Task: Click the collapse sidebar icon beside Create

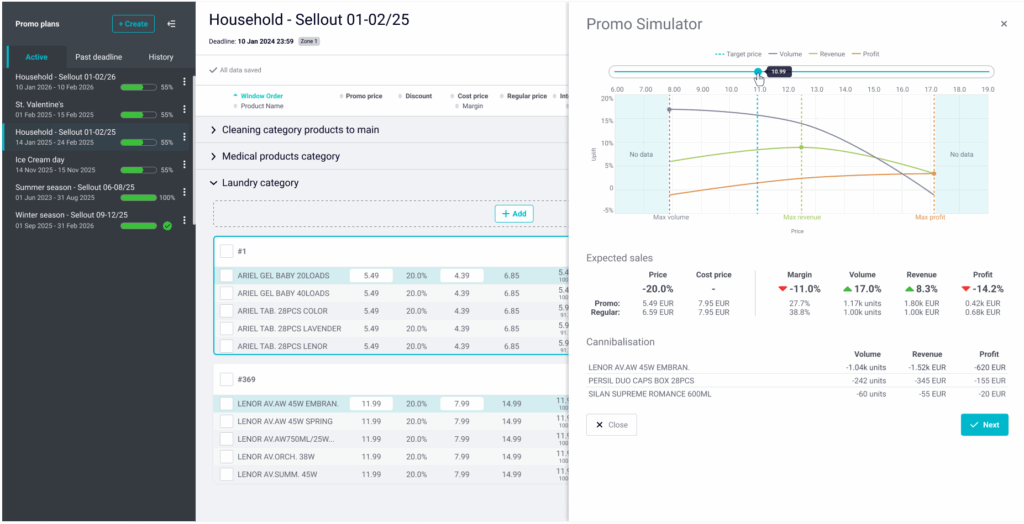Action: (x=172, y=24)
